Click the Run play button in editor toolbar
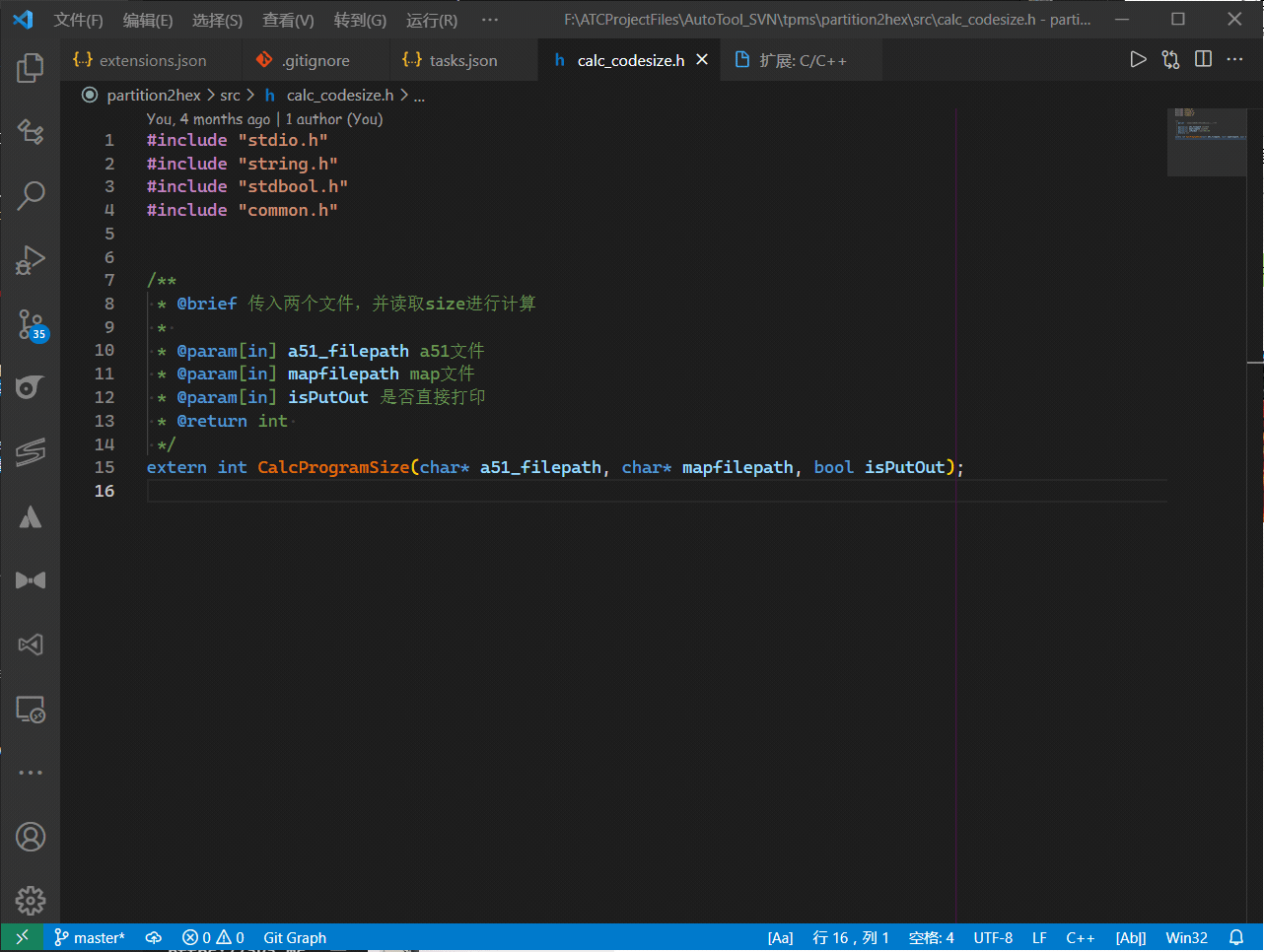 [x=1138, y=60]
